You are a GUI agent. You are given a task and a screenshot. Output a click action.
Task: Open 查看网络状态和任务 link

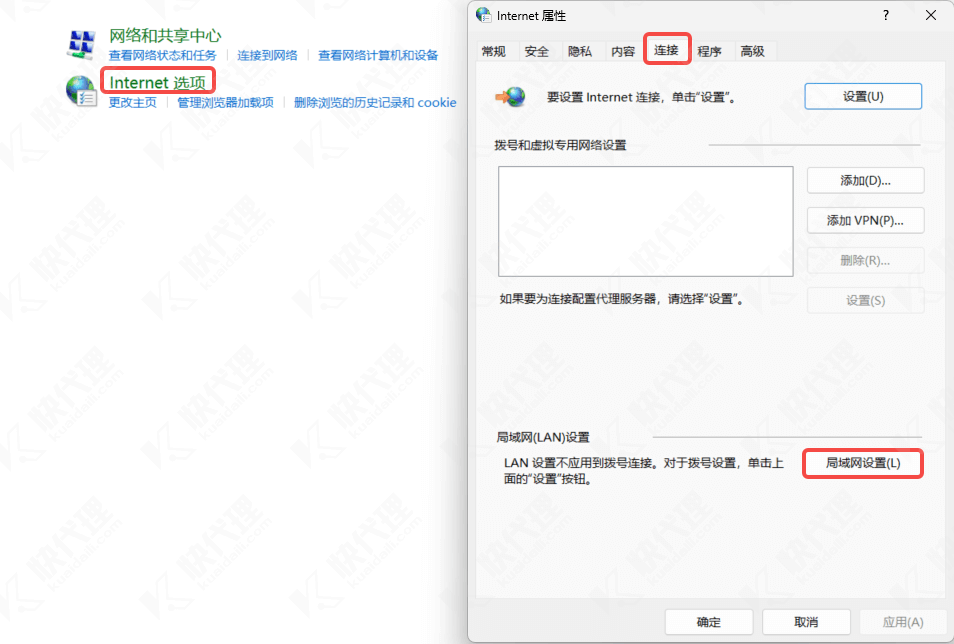coord(162,55)
